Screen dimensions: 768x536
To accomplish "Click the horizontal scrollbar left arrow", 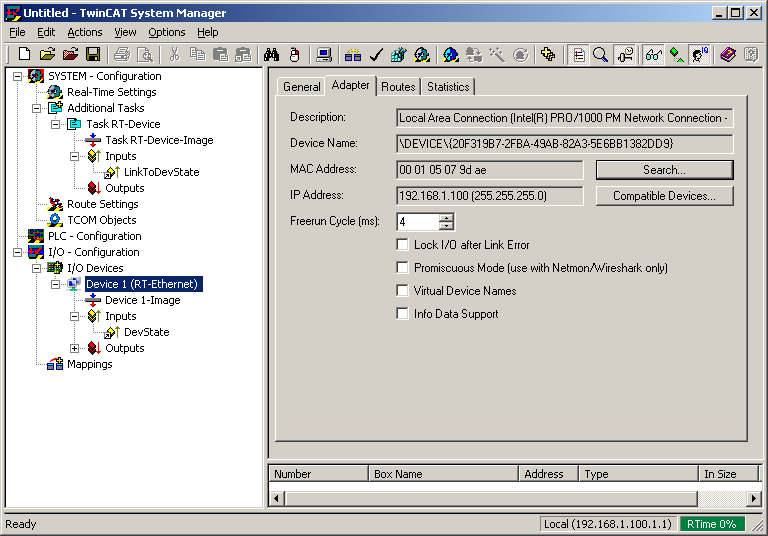I will pos(276,499).
